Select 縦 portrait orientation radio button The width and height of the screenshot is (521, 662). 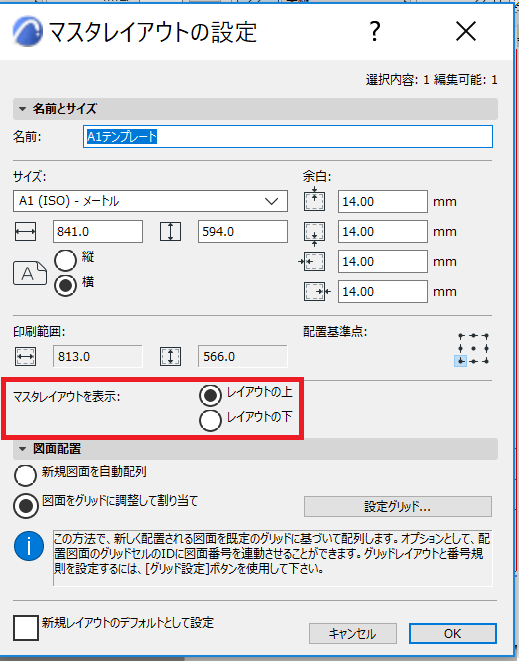point(65,260)
